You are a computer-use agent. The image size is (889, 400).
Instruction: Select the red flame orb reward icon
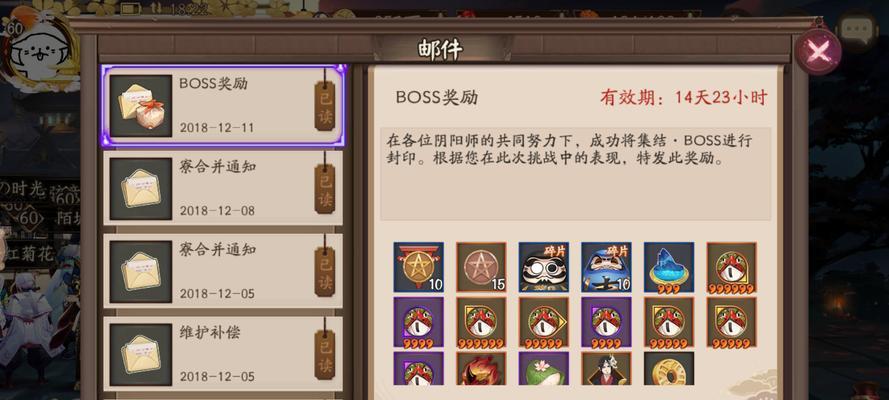(481, 369)
